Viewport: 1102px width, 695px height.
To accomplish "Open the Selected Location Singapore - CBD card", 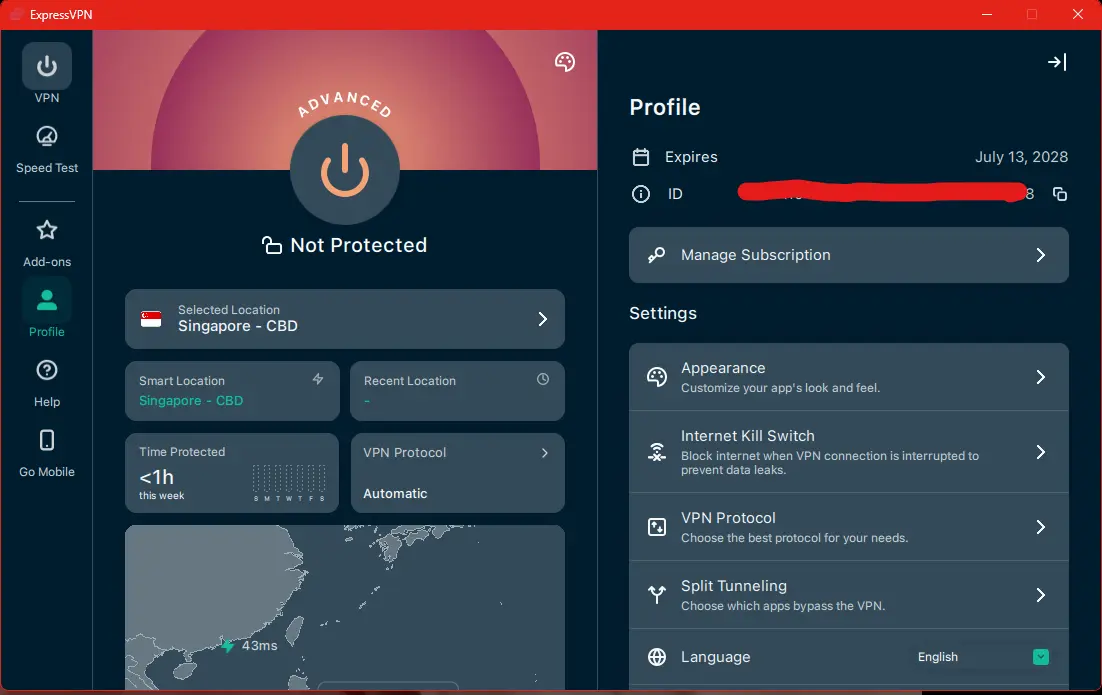I will pyautogui.click(x=344, y=319).
